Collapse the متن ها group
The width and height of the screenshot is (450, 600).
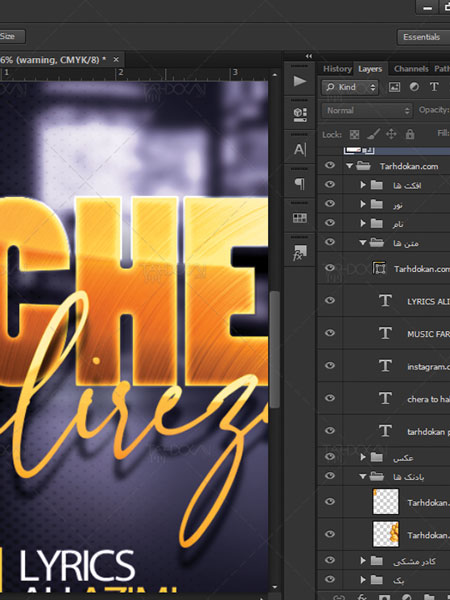pos(363,243)
